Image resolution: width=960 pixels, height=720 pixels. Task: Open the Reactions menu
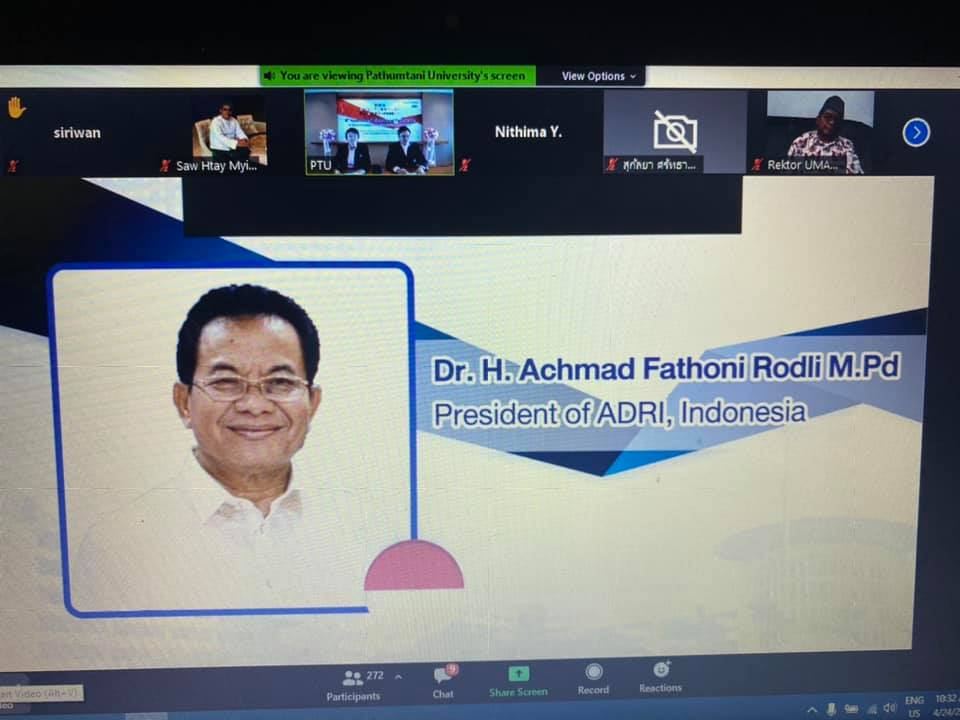click(x=660, y=672)
